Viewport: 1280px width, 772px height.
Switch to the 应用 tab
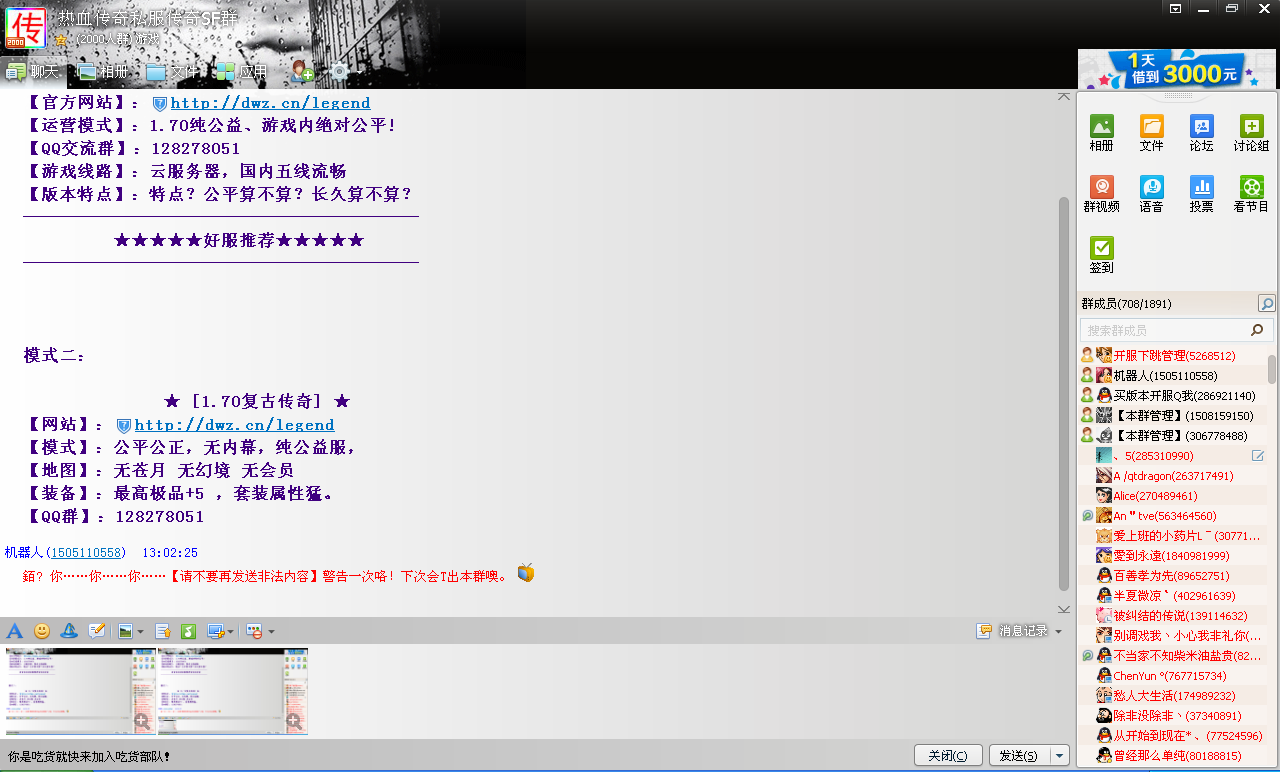pyautogui.click(x=242, y=72)
